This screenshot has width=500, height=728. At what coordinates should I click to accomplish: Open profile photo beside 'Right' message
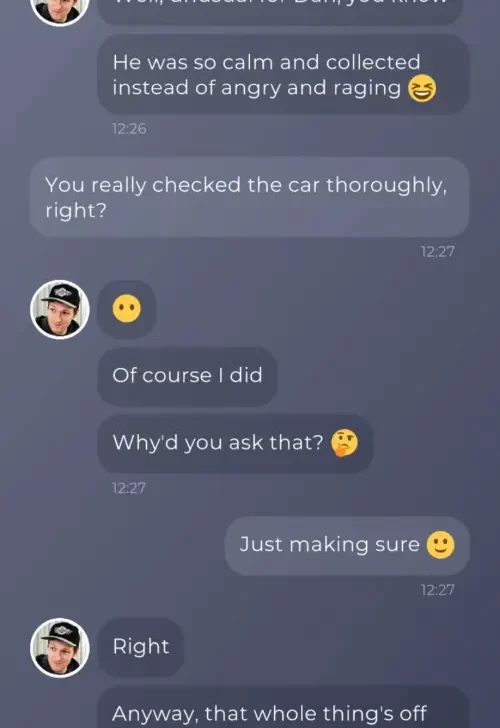(x=60, y=648)
